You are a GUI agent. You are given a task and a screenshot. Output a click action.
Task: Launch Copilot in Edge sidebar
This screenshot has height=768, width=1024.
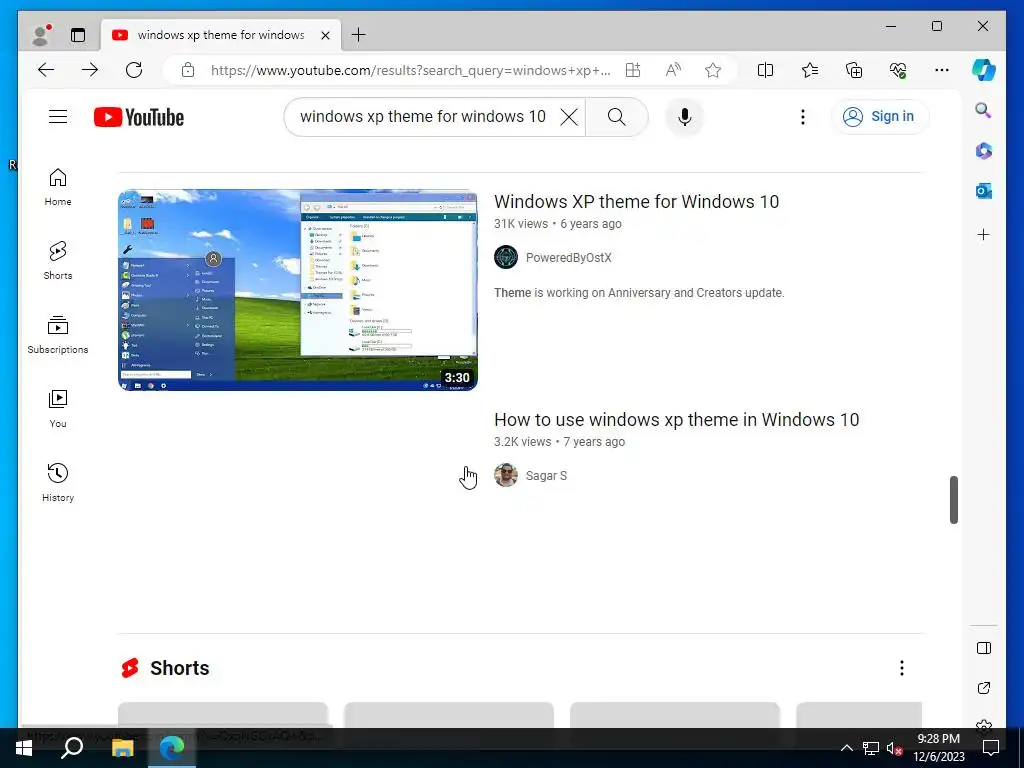pos(984,70)
